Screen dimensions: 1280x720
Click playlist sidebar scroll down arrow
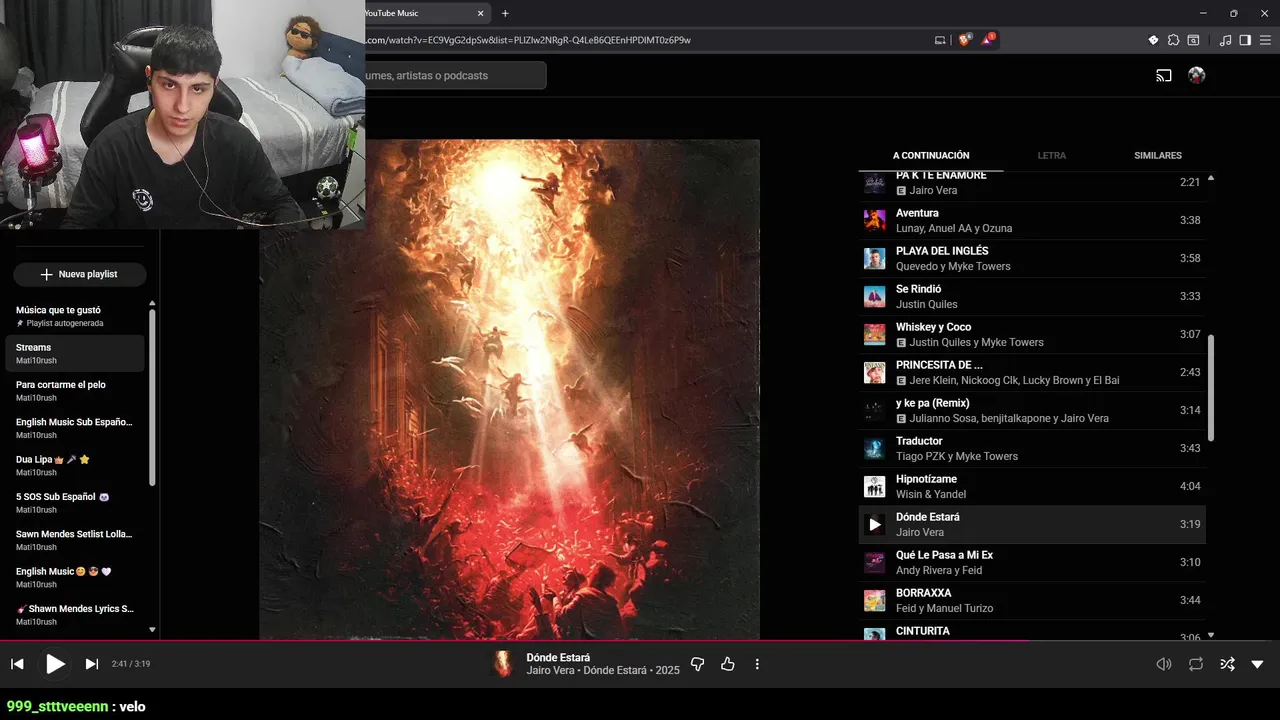[152, 630]
